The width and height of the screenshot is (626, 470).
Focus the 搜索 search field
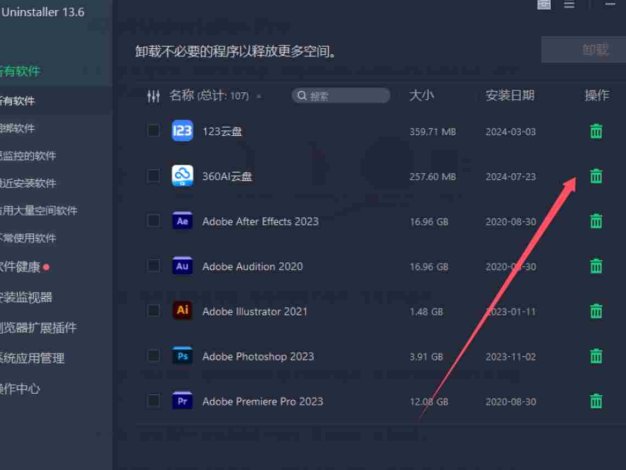pos(341,96)
